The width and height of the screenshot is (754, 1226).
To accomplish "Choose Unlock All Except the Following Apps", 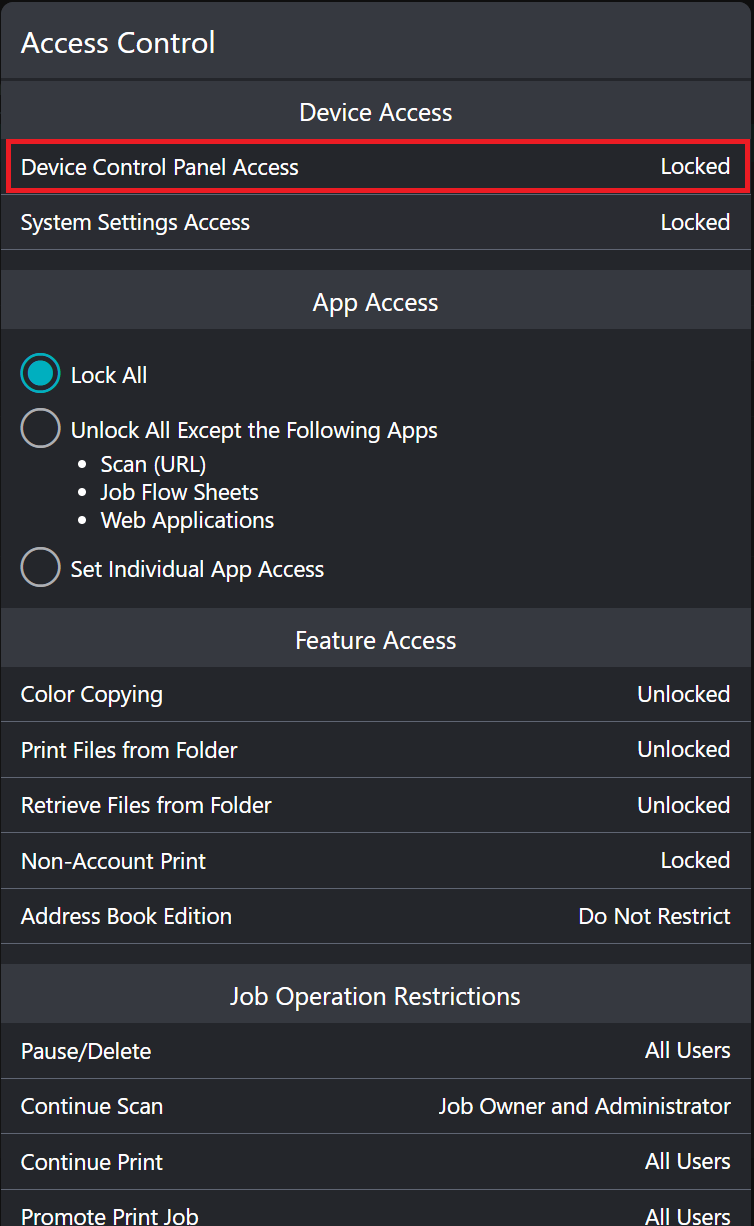I will pyautogui.click(x=41, y=430).
